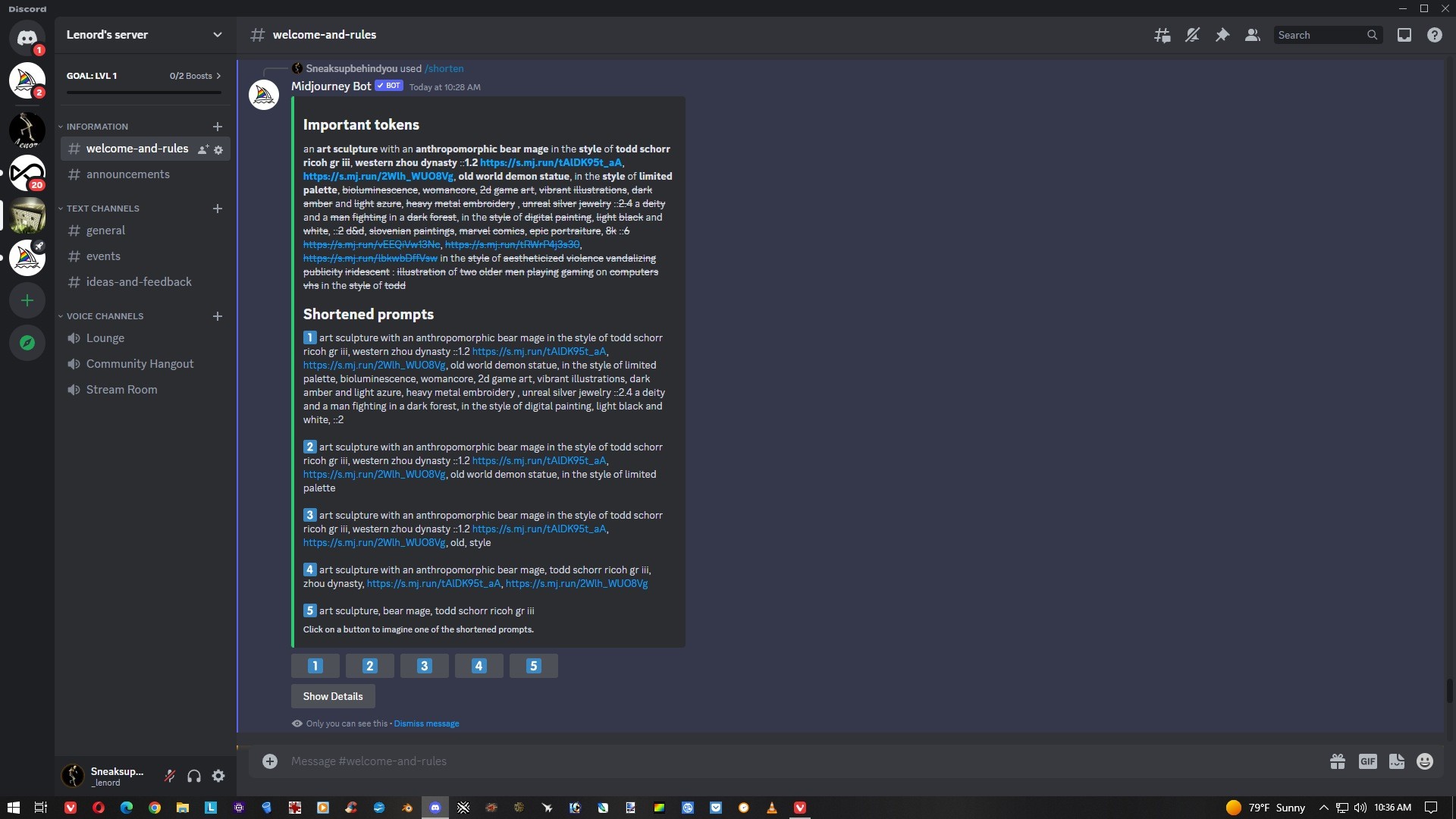This screenshot has width=1456, height=819.
Task: Collapse the TEXT CHANNELS category
Action: (103, 209)
